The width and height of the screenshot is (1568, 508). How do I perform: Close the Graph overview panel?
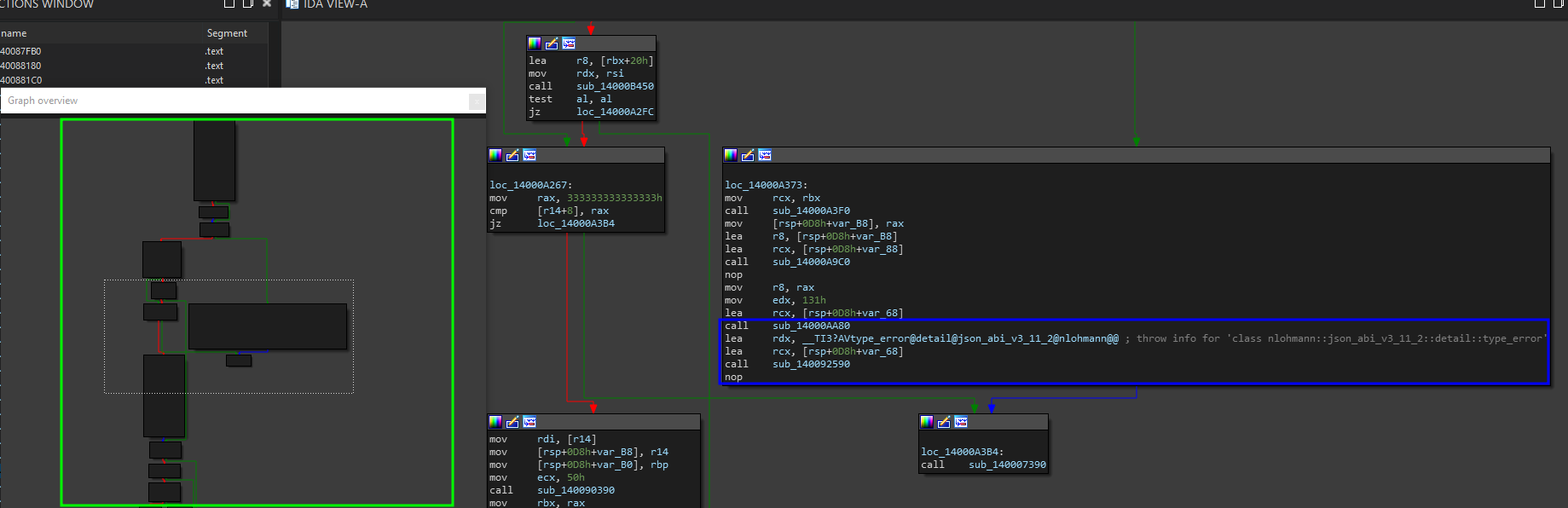coord(477,101)
